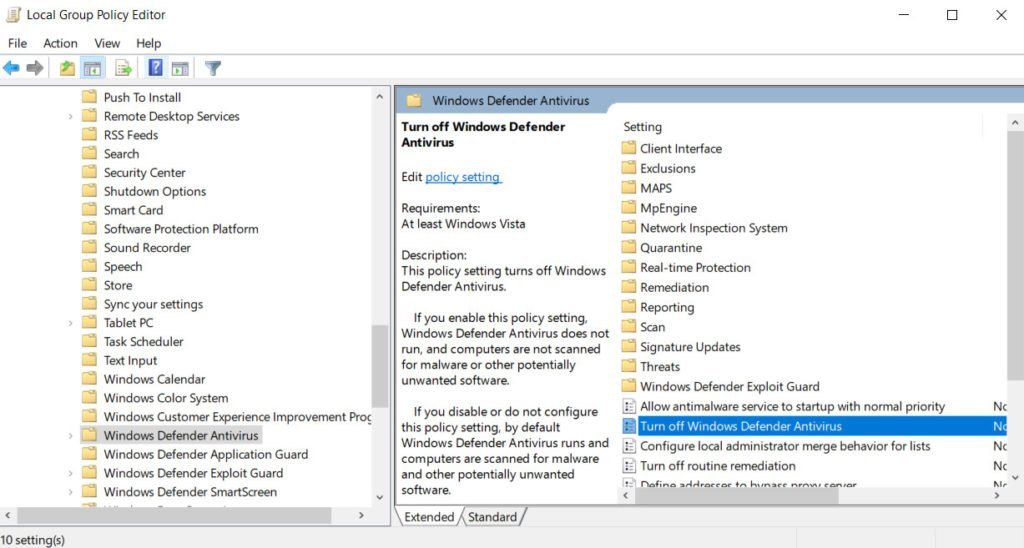This screenshot has width=1024, height=548.
Task: Click the Back arrow toolbar icon
Action: coord(11,67)
